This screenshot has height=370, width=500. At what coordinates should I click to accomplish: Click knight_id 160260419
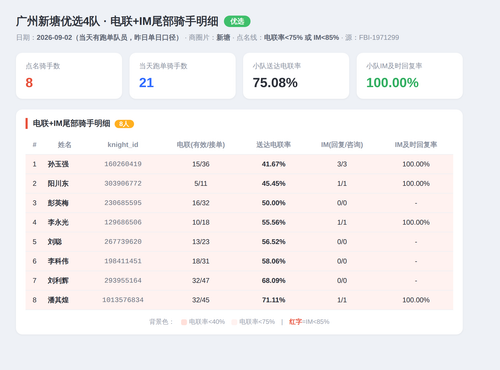[123, 164]
